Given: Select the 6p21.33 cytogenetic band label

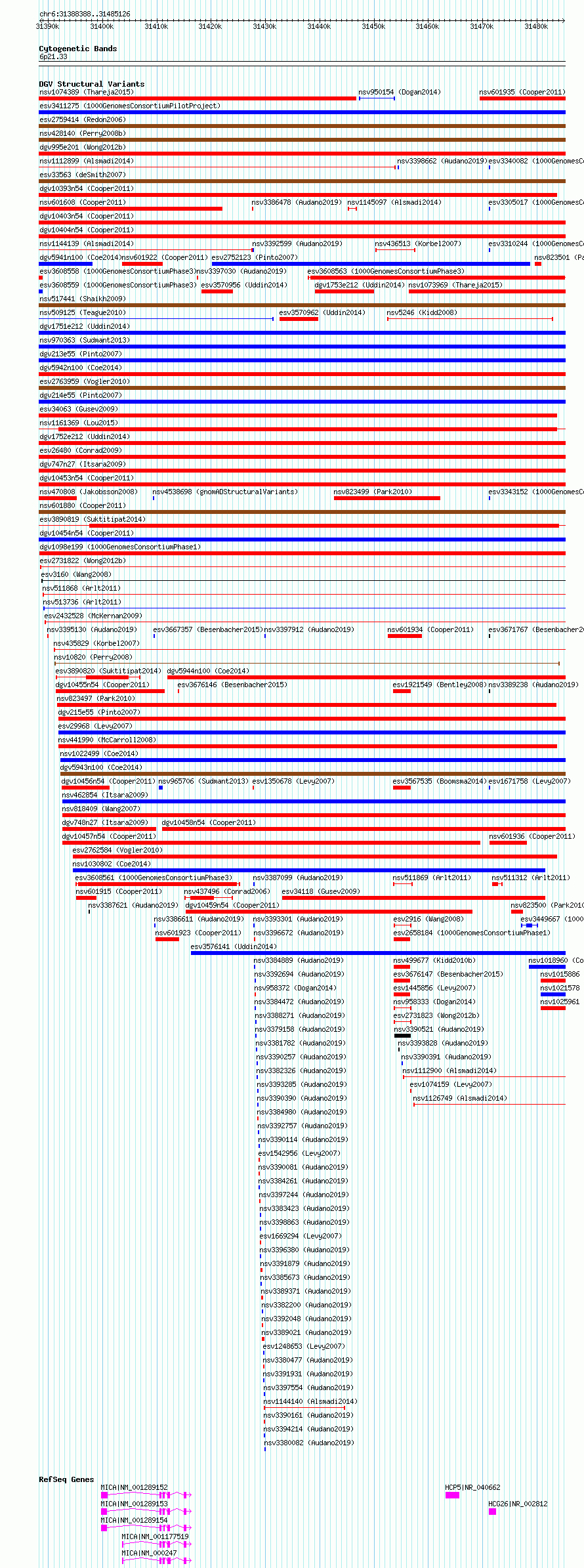Looking at the screenshot, I should (53, 56).
